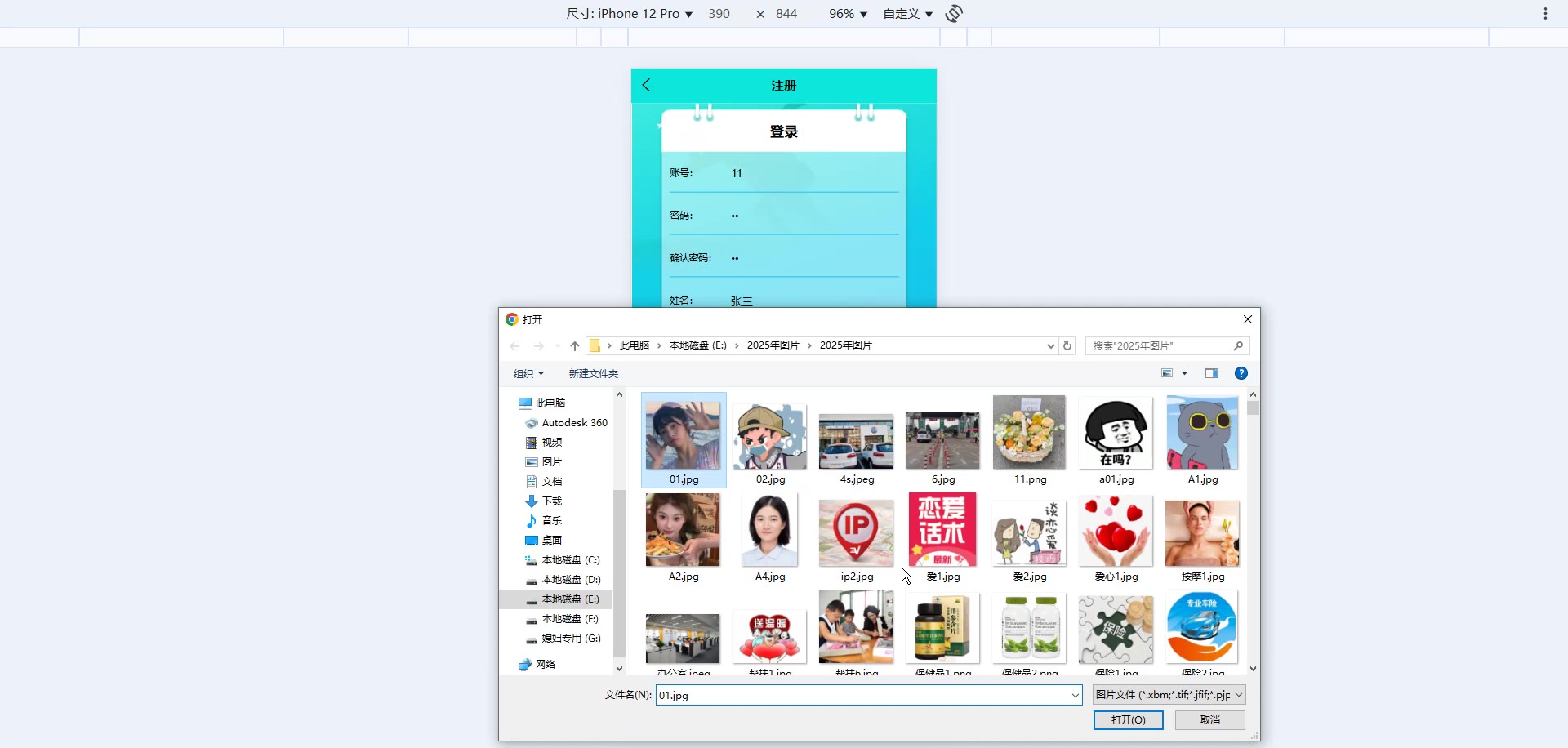Image resolution: width=1568 pixels, height=748 pixels.
Task: Select the 爱心1.jpg hearts thumbnail
Action: [1116, 532]
